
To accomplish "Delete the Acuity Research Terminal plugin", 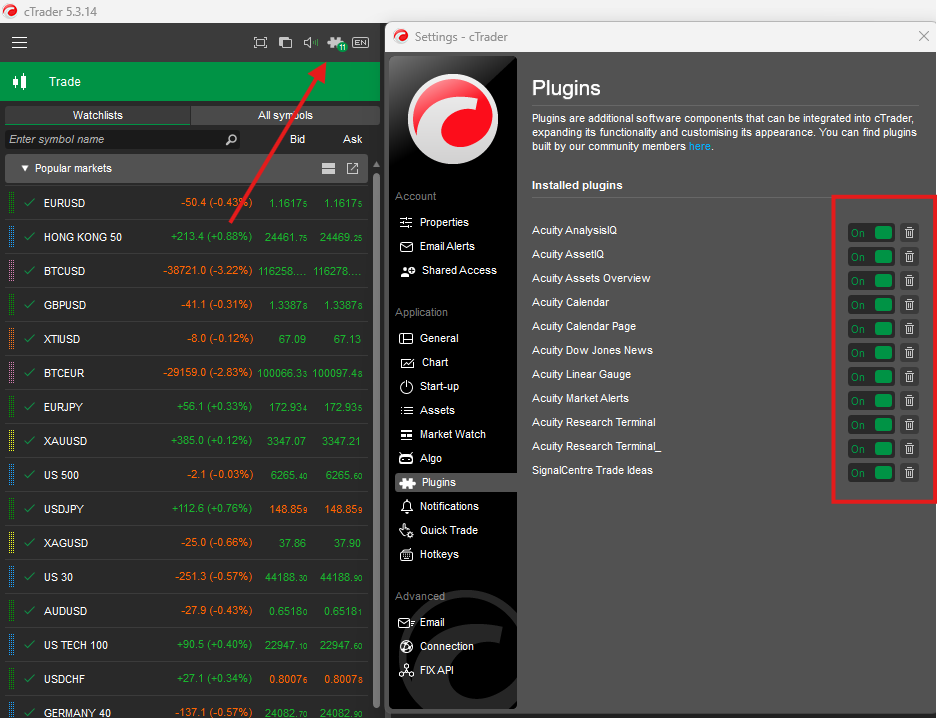I will (909, 424).
